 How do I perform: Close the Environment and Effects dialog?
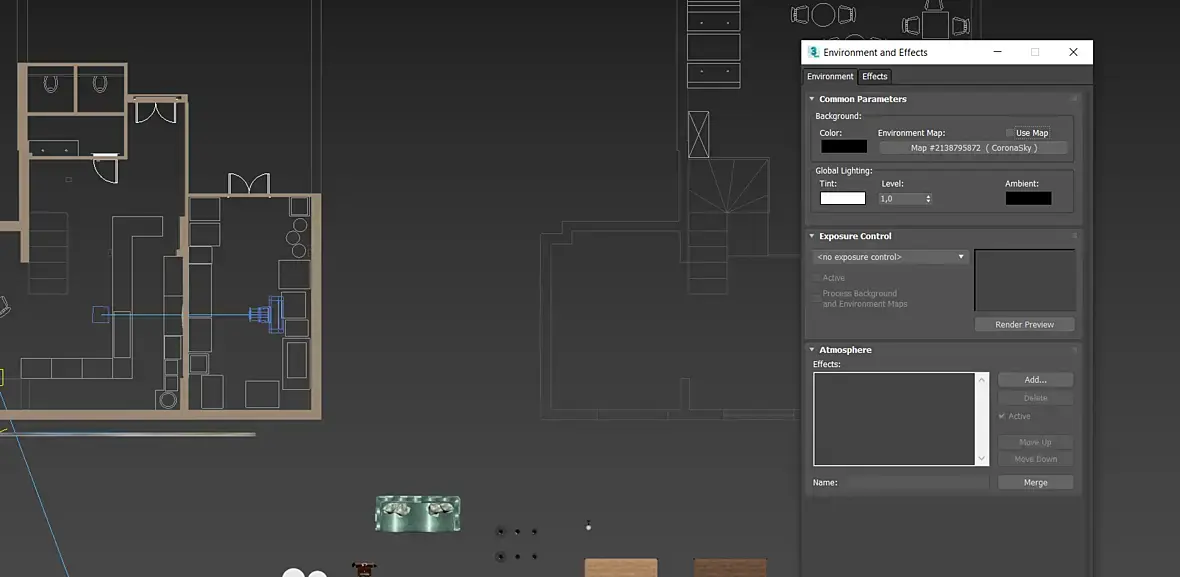[x=1073, y=52]
